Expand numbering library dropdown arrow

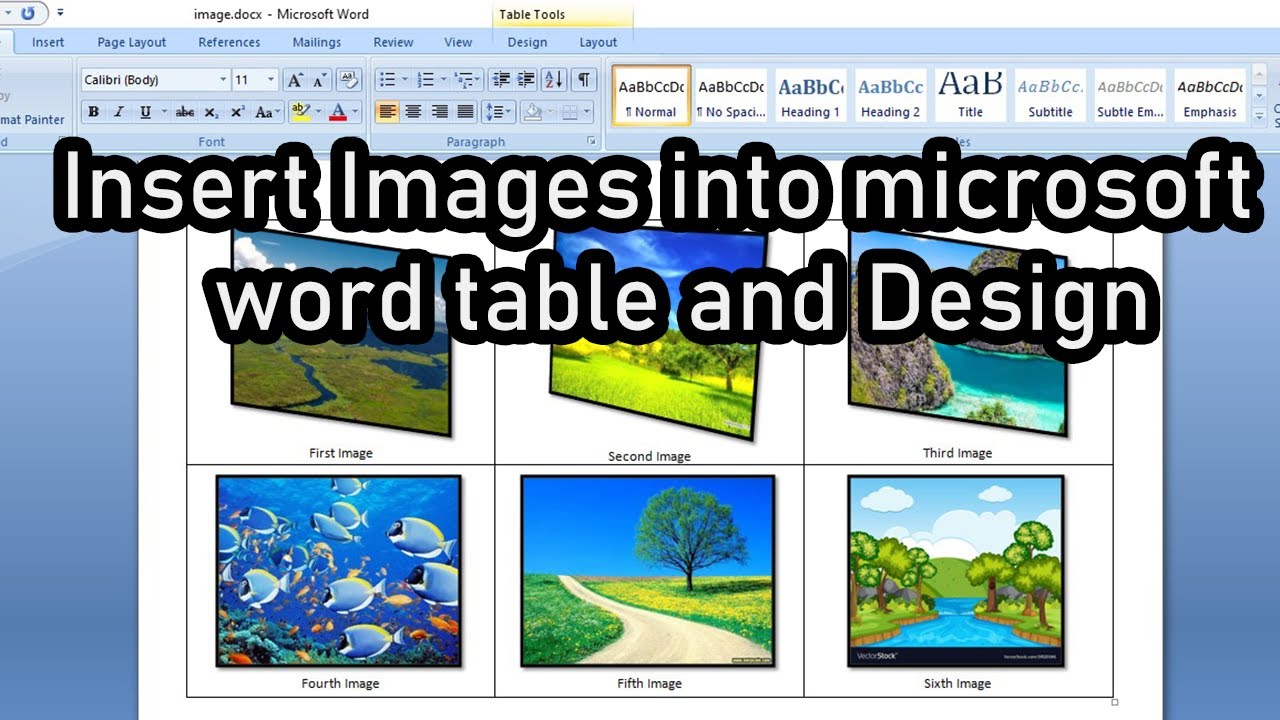442,80
